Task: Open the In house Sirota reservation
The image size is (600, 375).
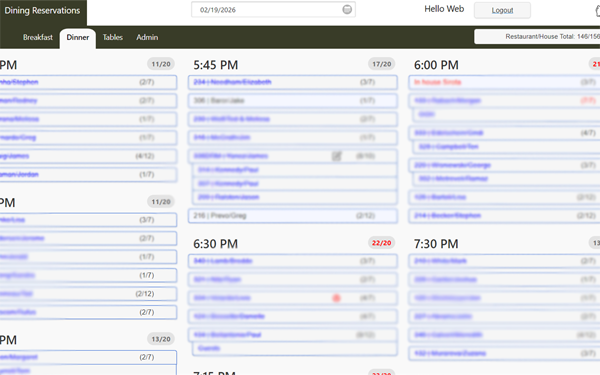Action: coord(504,82)
